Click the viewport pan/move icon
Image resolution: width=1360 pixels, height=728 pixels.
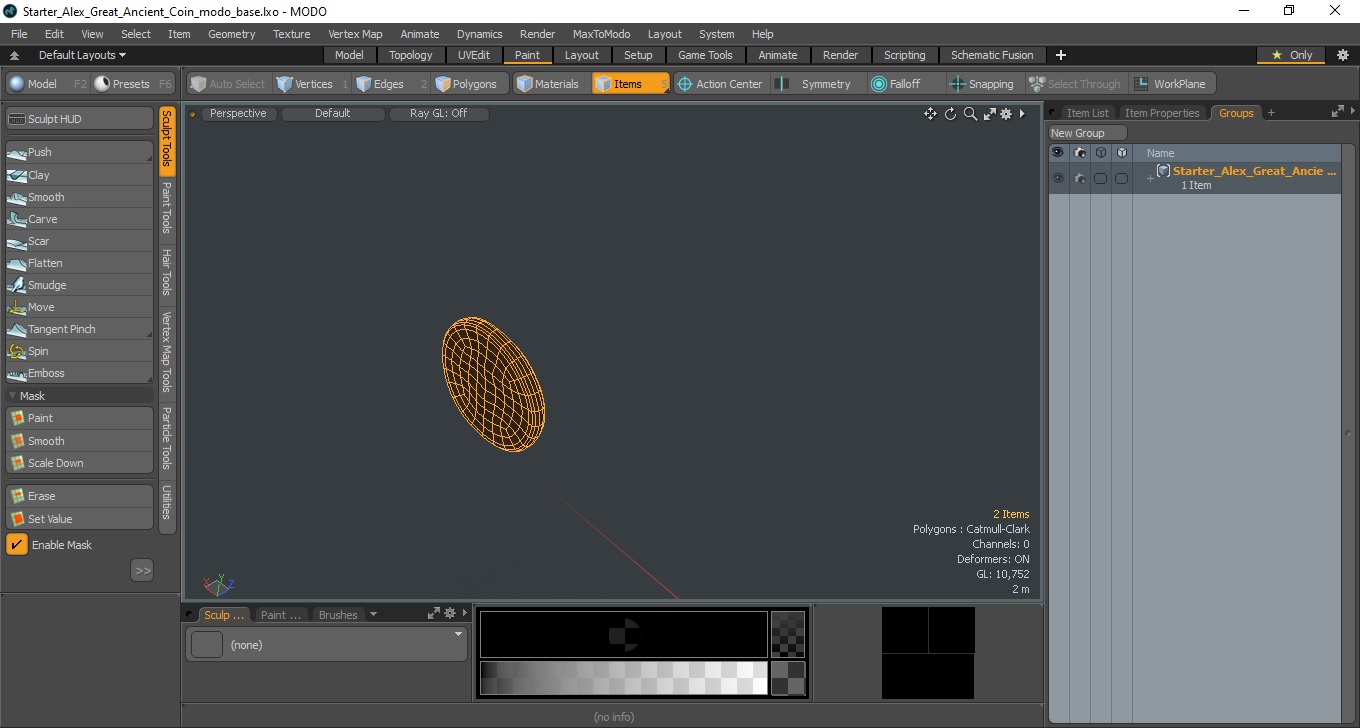[x=930, y=114]
